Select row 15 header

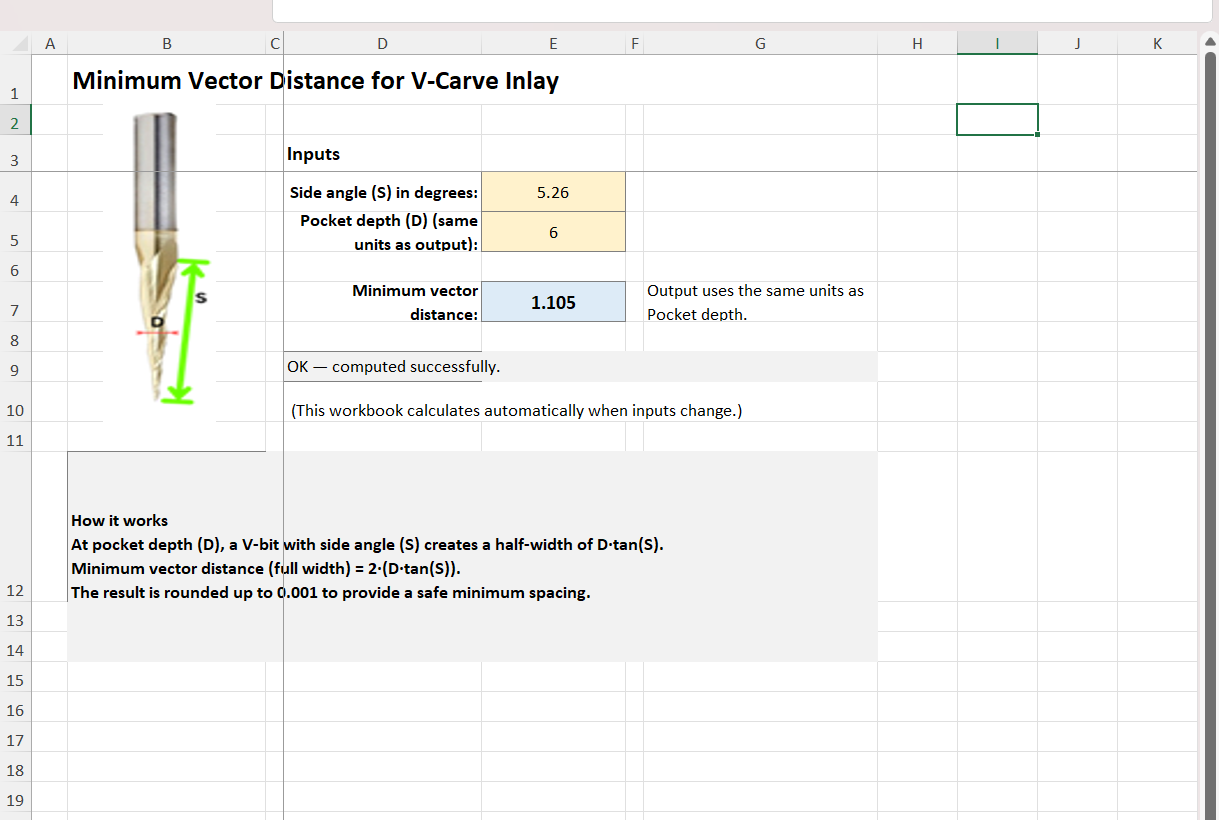click(x=15, y=677)
